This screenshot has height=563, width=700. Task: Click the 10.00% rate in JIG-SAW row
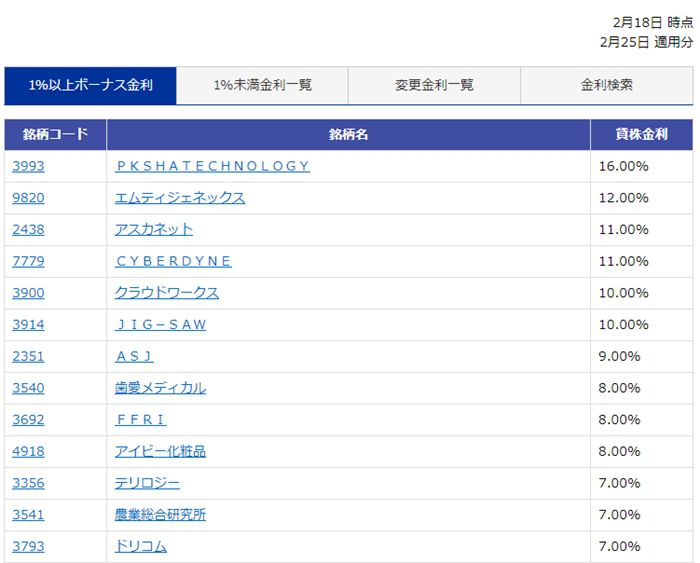pyautogui.click(x=624, y=325)
